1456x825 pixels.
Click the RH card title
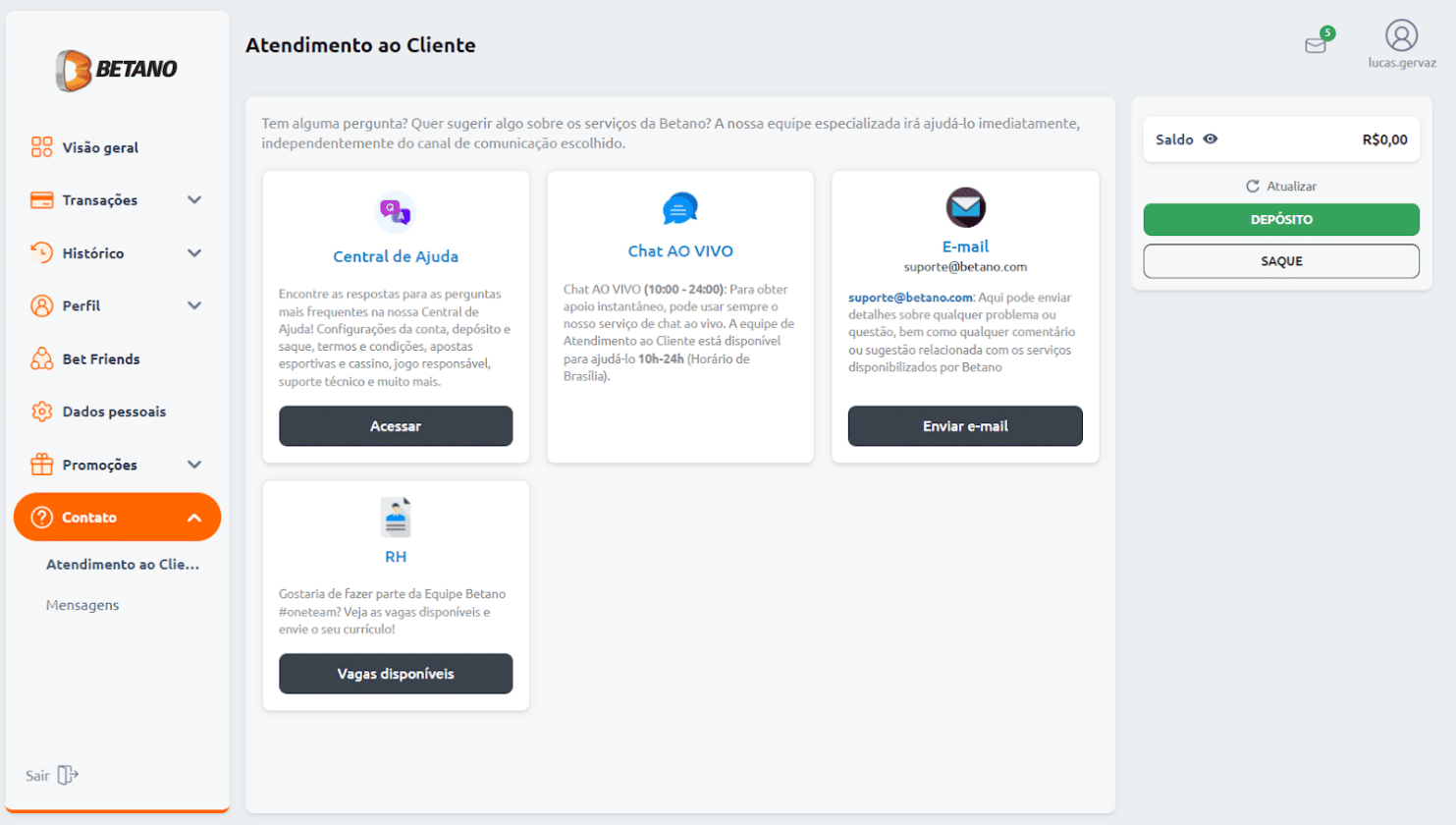pyautogui.click(x=396, y=557)
